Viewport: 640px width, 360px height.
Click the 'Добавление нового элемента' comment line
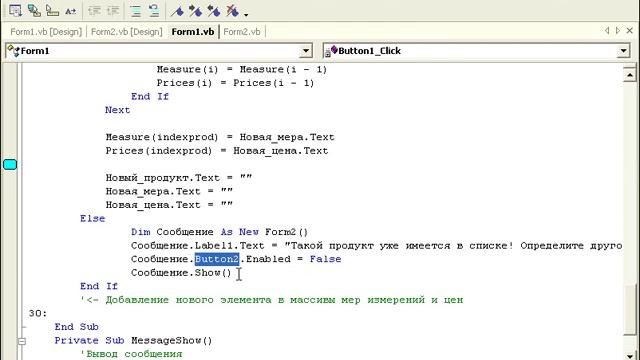(272, 300)
